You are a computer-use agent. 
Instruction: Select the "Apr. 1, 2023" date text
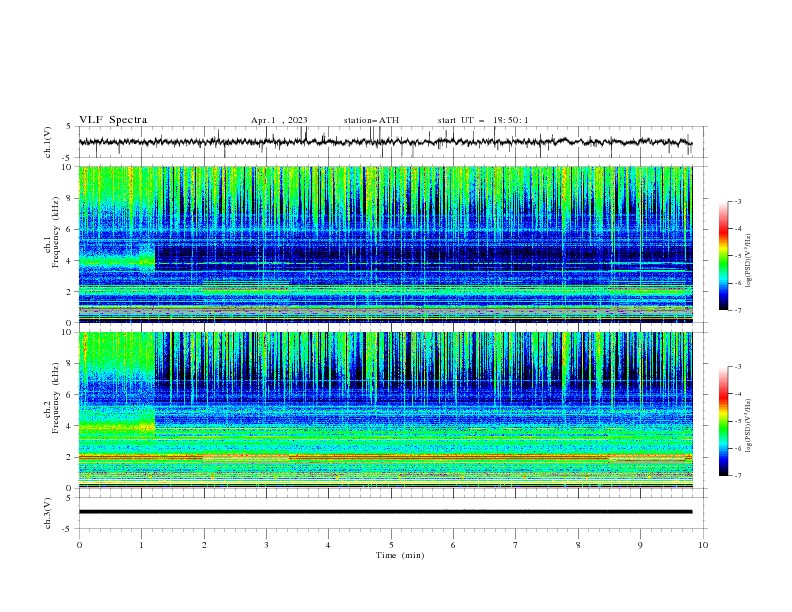coord(279,120)
